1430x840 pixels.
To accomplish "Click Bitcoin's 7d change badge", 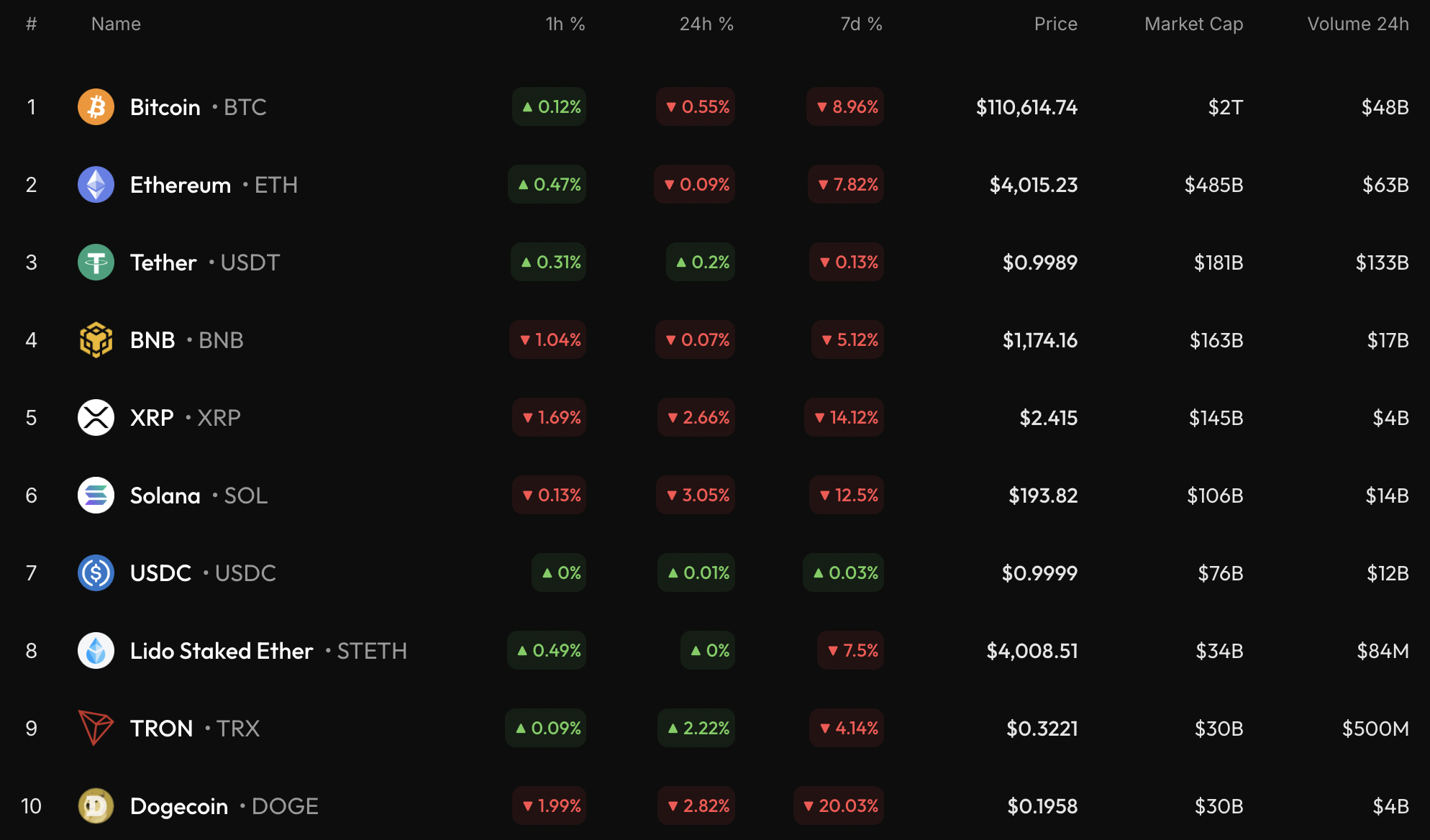I will pyautogui.click(x=846, y=107).
